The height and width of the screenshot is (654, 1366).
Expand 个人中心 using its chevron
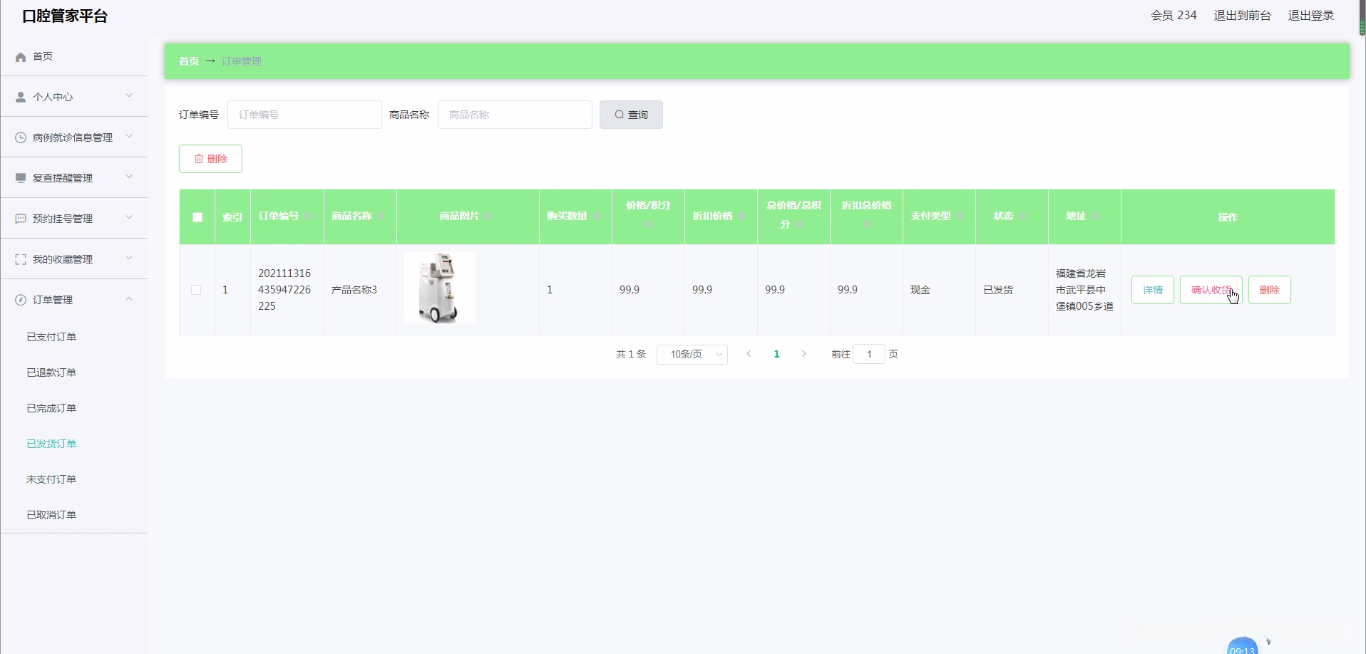(x=129, y=96)
